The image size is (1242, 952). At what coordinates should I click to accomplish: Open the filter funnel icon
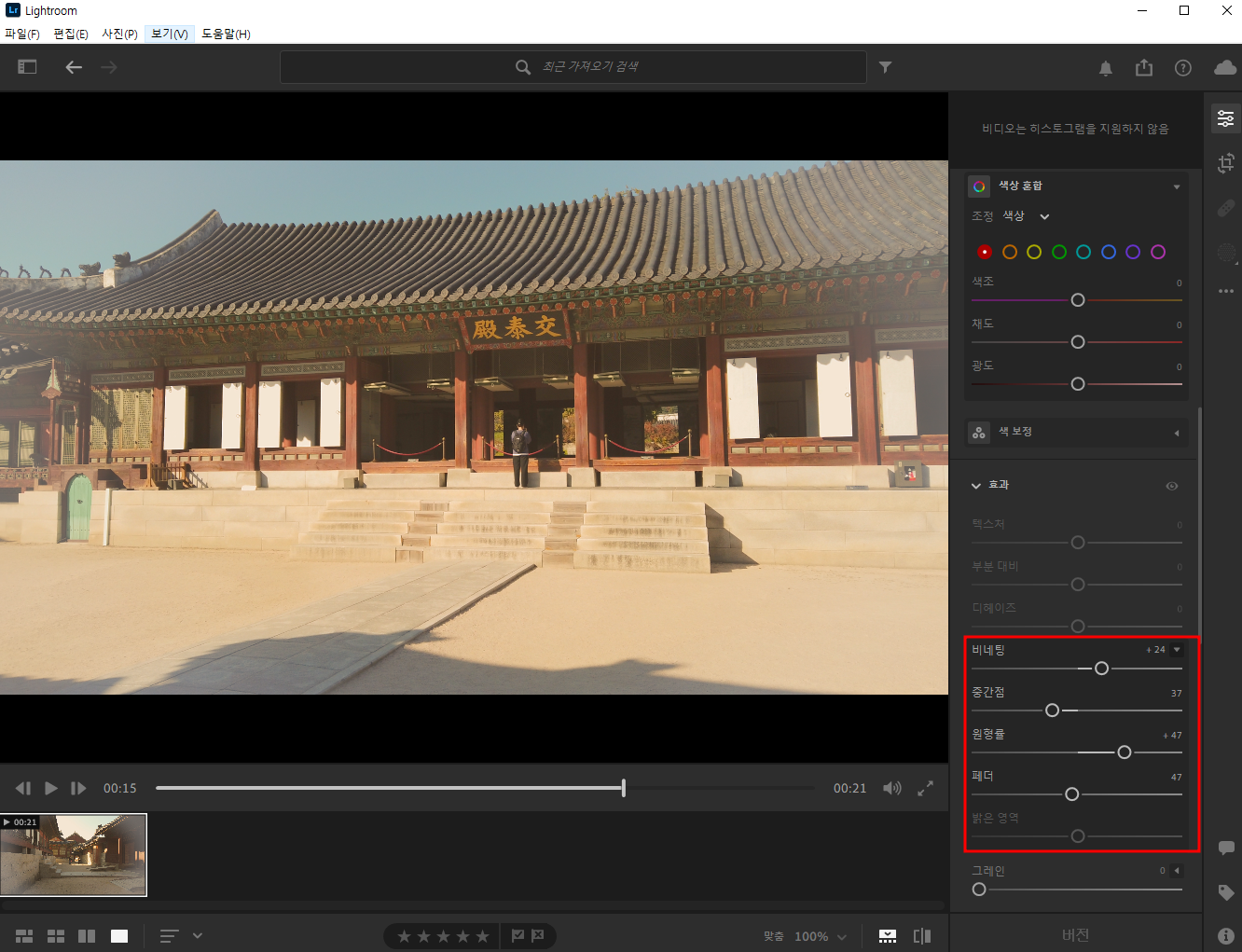886,67
